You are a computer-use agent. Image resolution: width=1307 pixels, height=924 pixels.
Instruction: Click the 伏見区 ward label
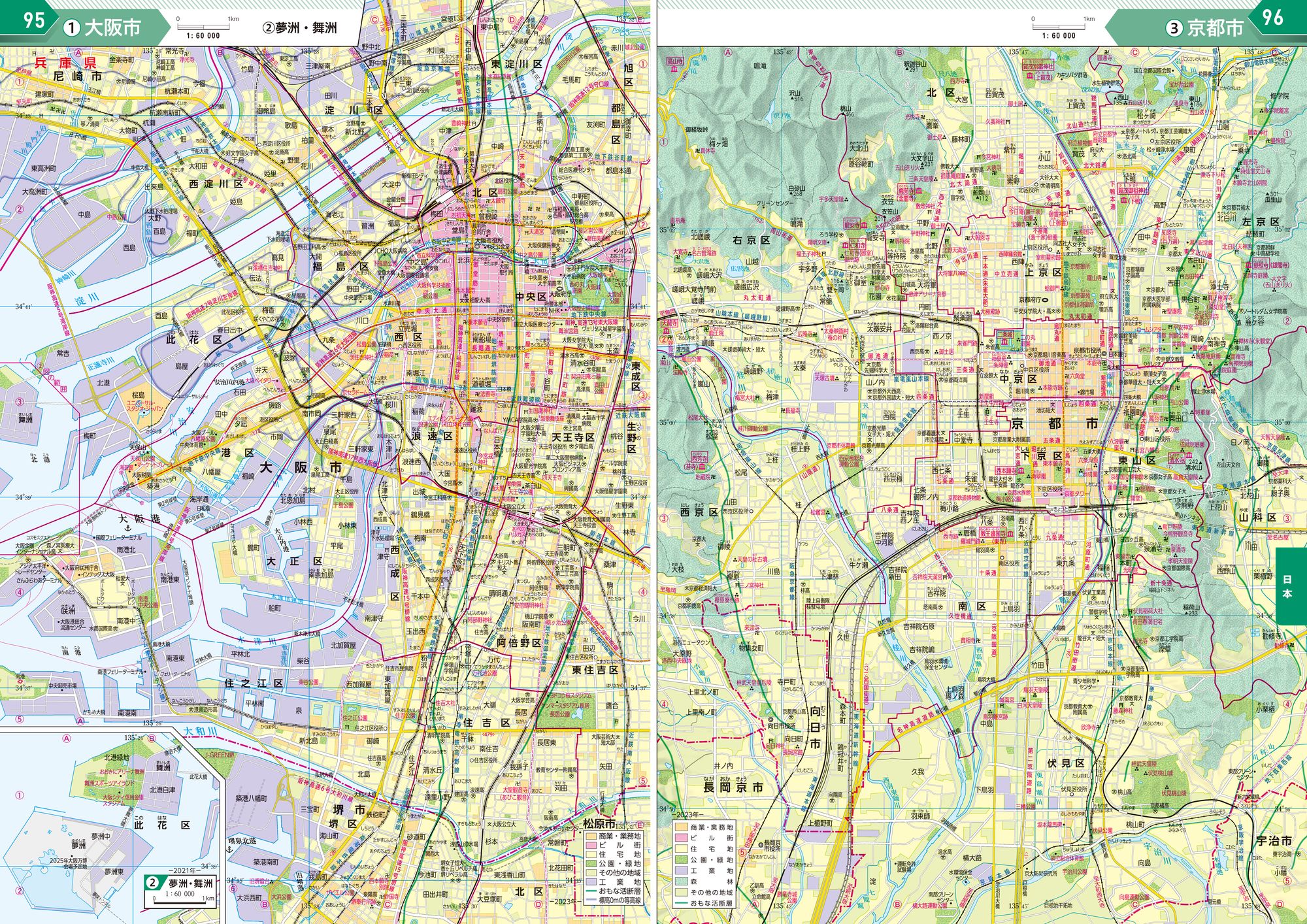tap(1065, 763)
